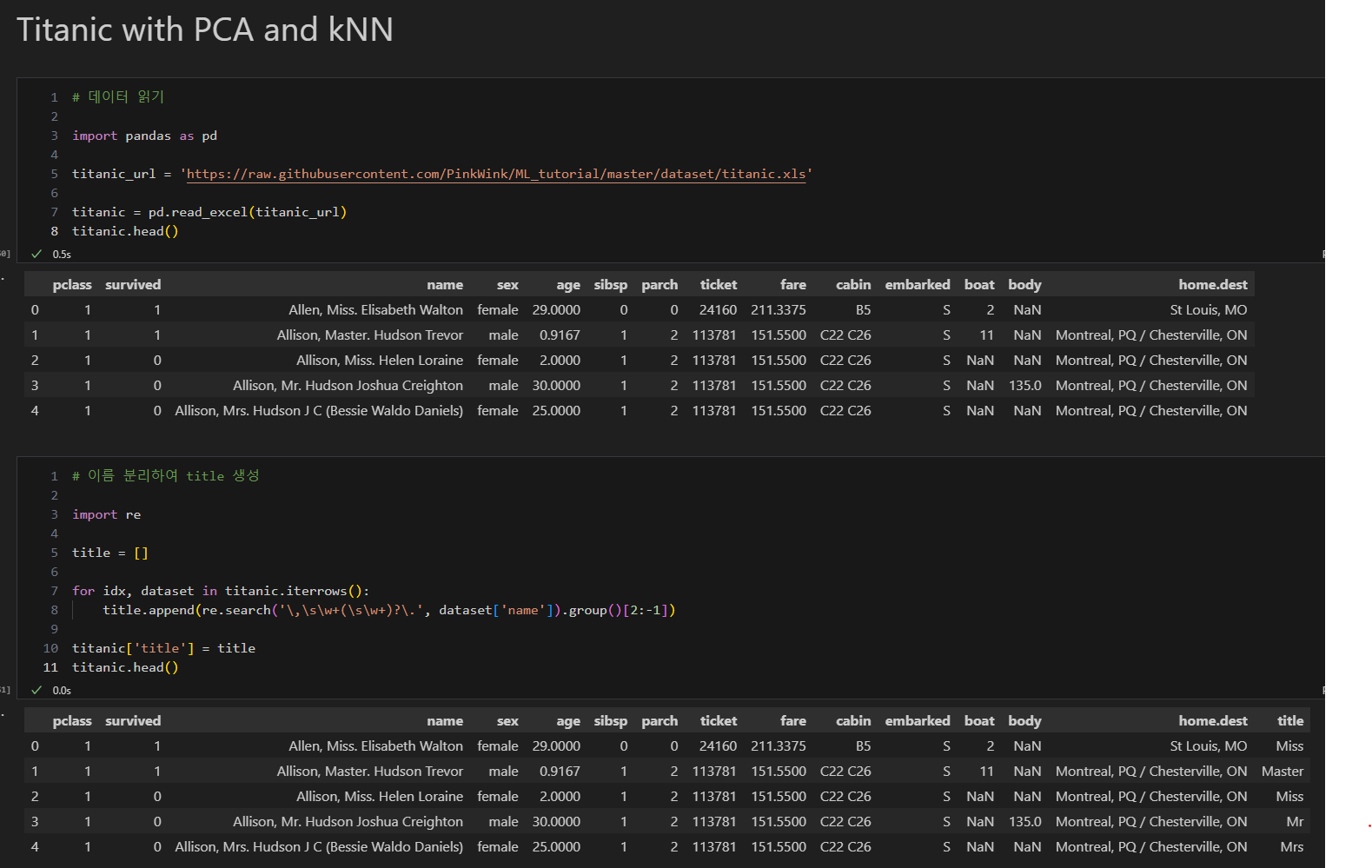Click the green success checkmark beside 0.0s
1372x868 pixels.
(36, 691)
